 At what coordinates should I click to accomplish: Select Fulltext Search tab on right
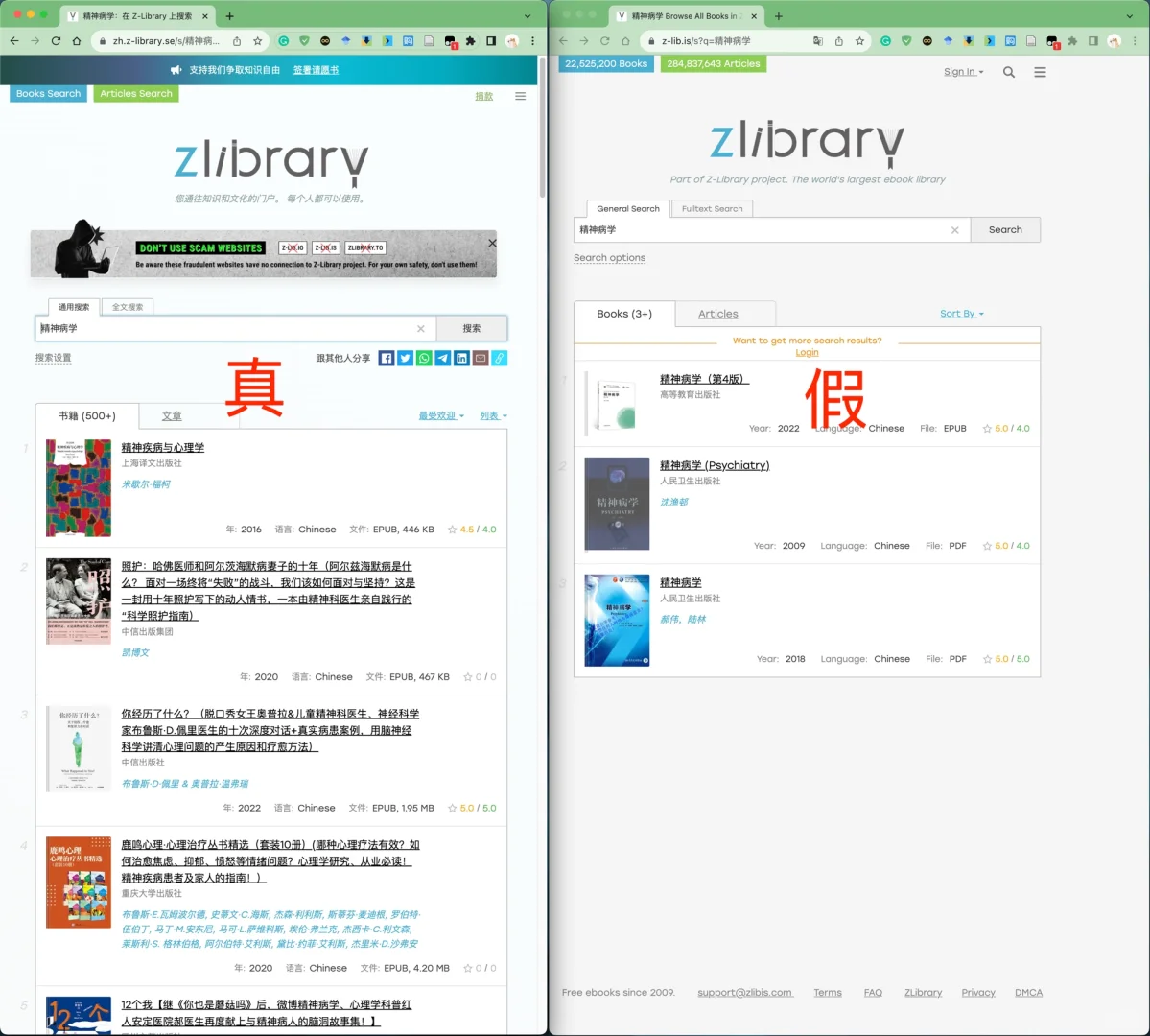712,208
